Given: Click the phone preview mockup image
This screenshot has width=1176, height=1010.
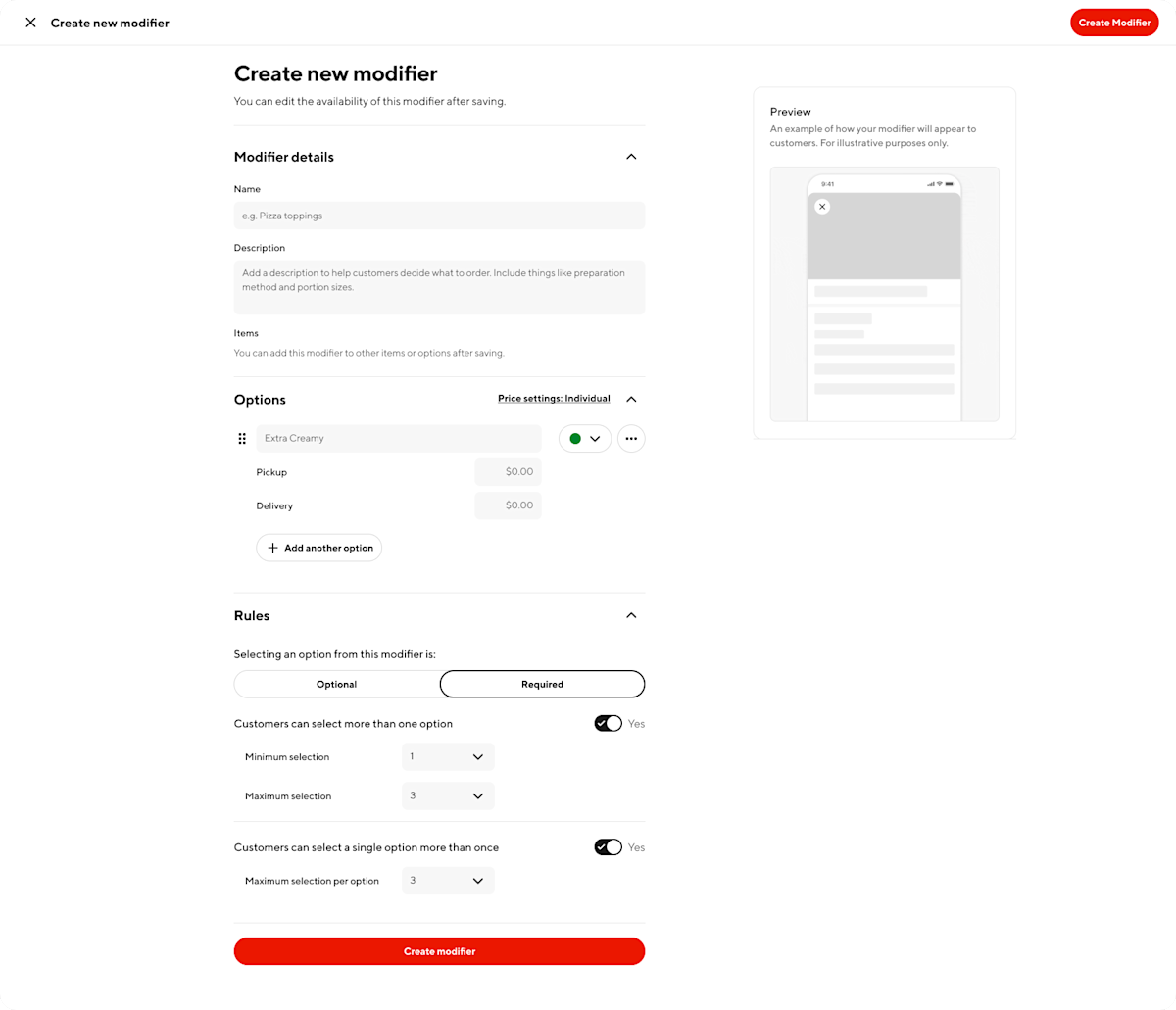Looking at the screenshot, I should pos(884,294).
